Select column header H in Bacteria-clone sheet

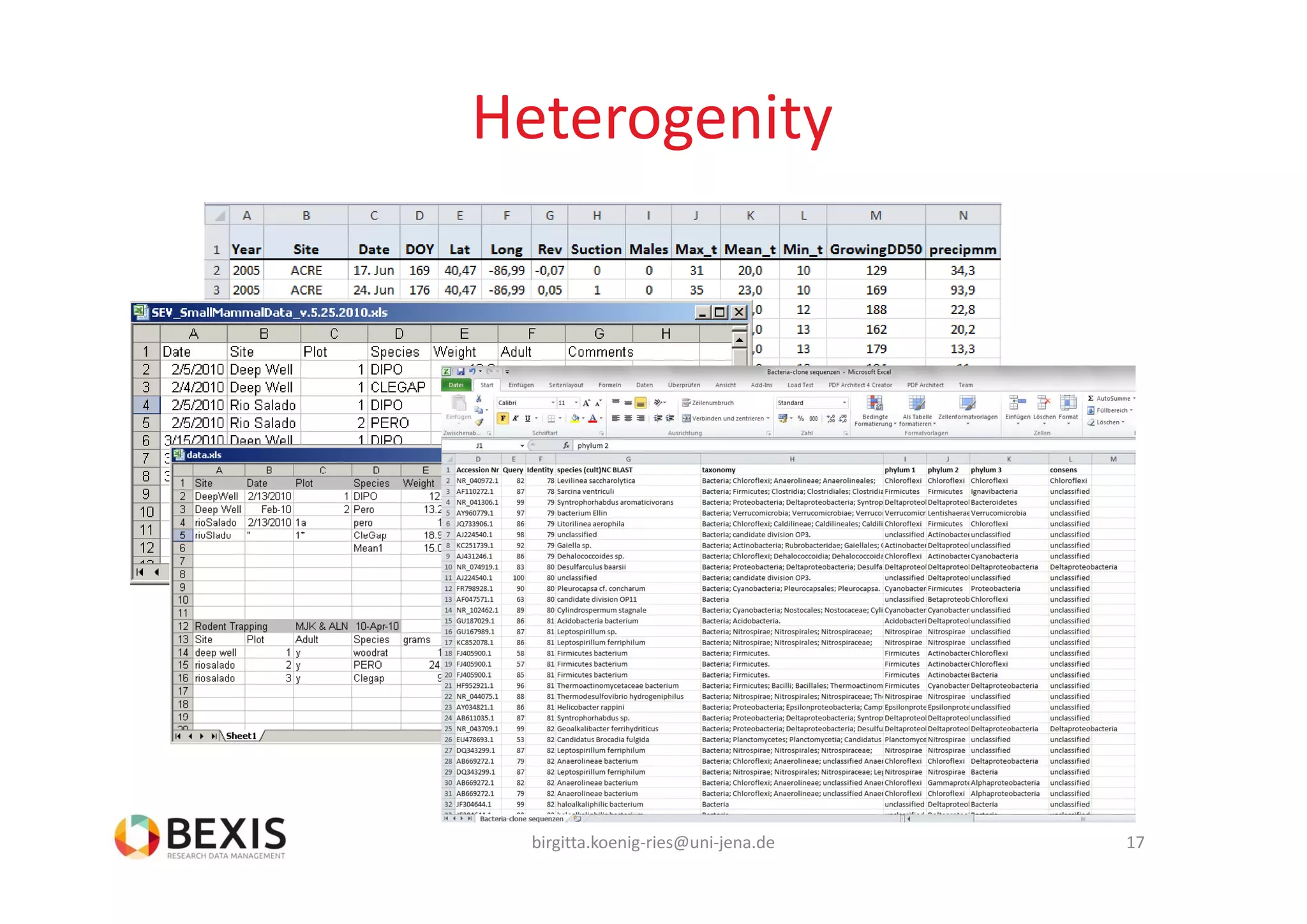click(791, 459)
